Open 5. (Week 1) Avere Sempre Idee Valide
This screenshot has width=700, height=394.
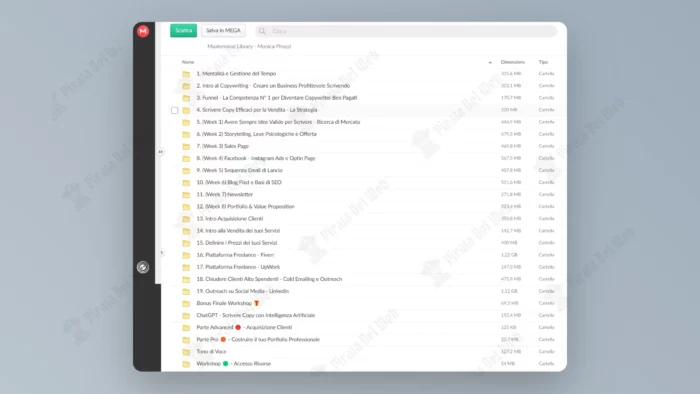click(278, 122)
